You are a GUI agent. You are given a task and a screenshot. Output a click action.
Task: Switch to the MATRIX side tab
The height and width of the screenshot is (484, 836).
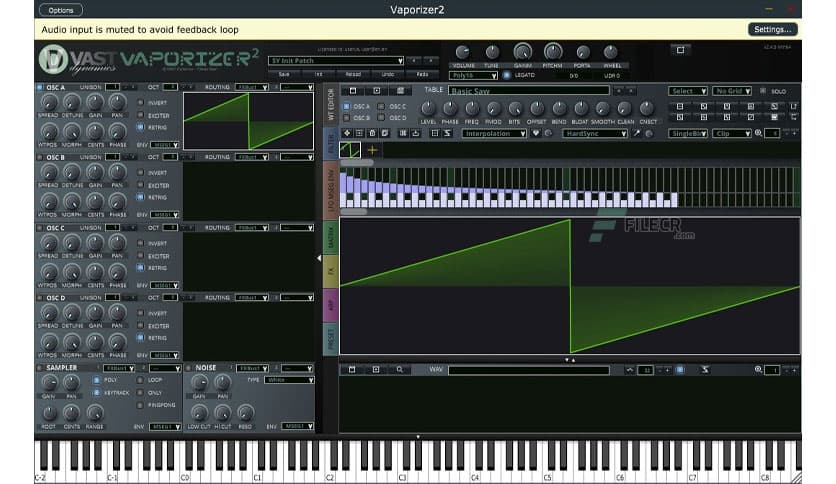click(331, 237)
